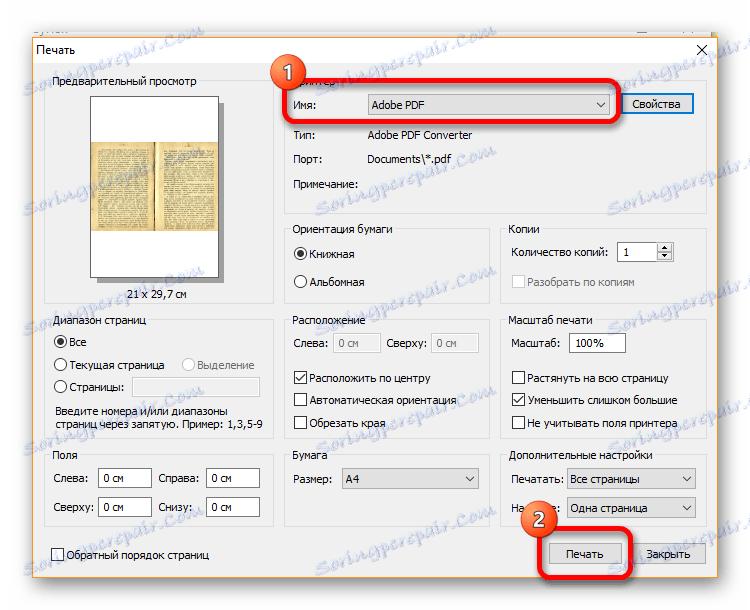Open the printer name dropdown showing Adobe PDF
750x610 pixels.
[488, 105]
